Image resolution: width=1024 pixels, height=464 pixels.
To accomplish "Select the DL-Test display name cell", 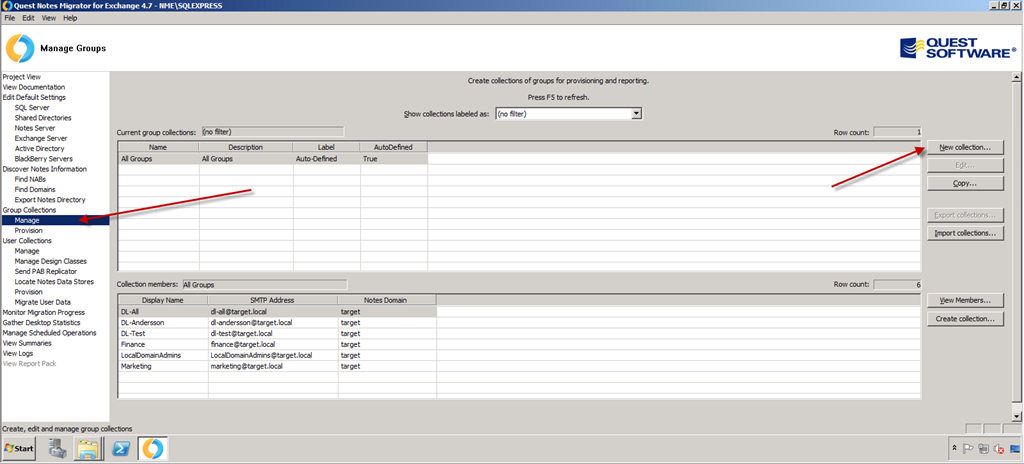I will [163, 333].
